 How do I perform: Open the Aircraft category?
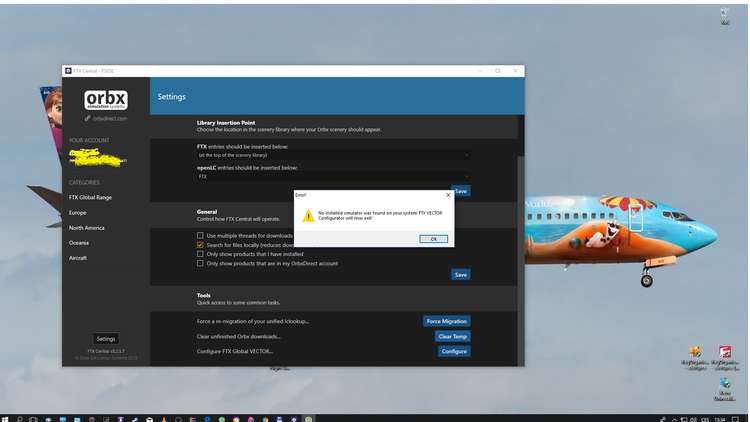click(78, 258)
